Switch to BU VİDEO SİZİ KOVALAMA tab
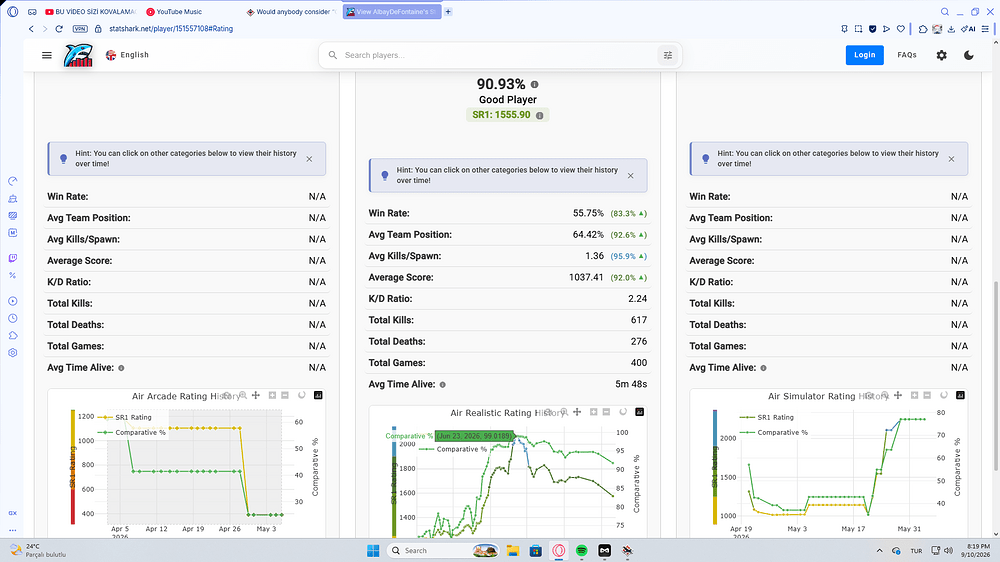The image size is (1000, 562). (91, 11)
